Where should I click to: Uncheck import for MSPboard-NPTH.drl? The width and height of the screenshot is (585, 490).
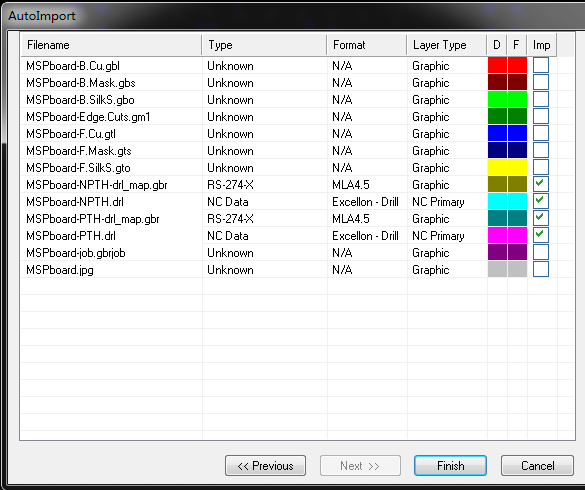pyautogui.click(x=541, y=201)
